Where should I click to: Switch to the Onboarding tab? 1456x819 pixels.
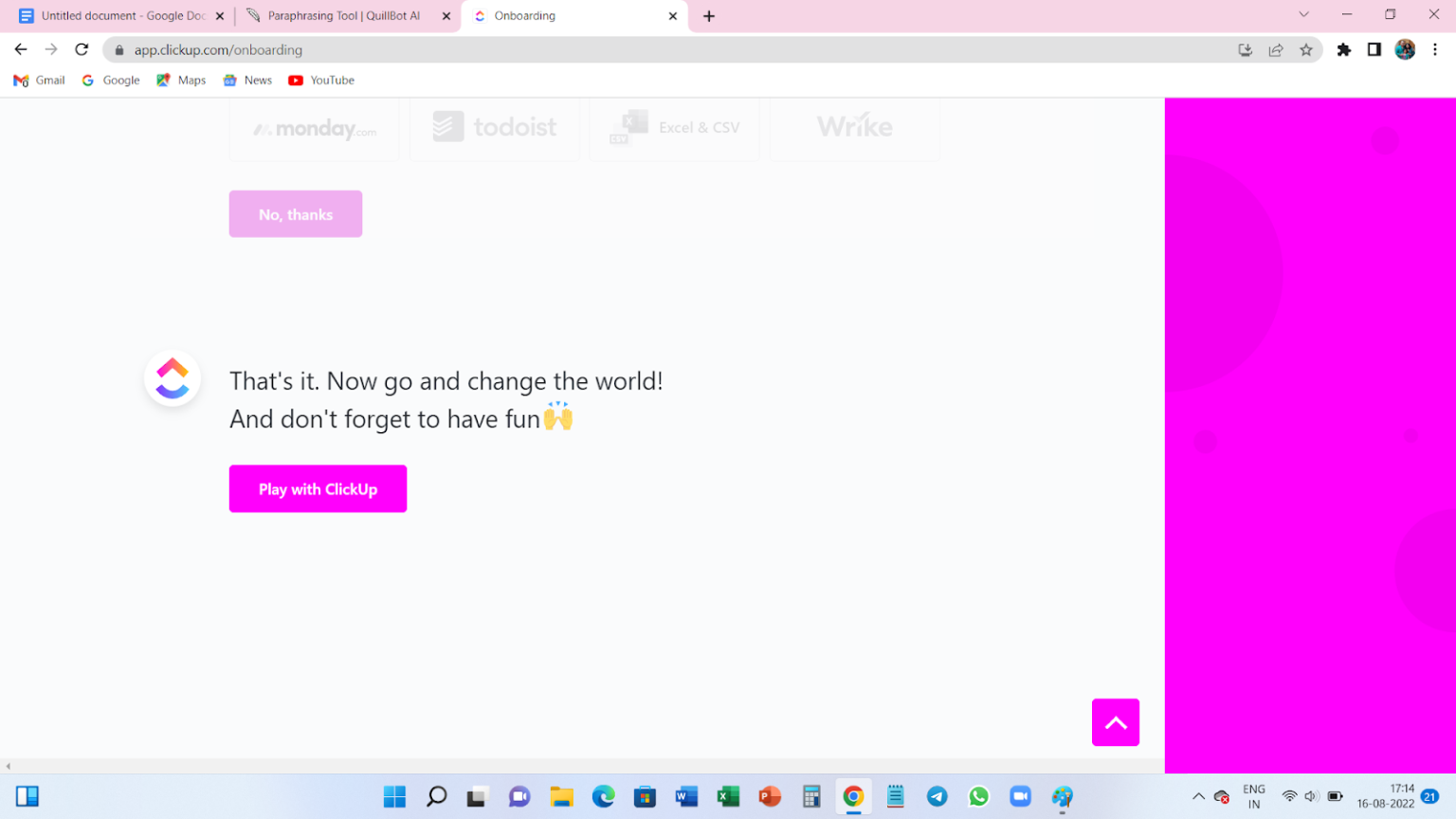coord(566,15)
